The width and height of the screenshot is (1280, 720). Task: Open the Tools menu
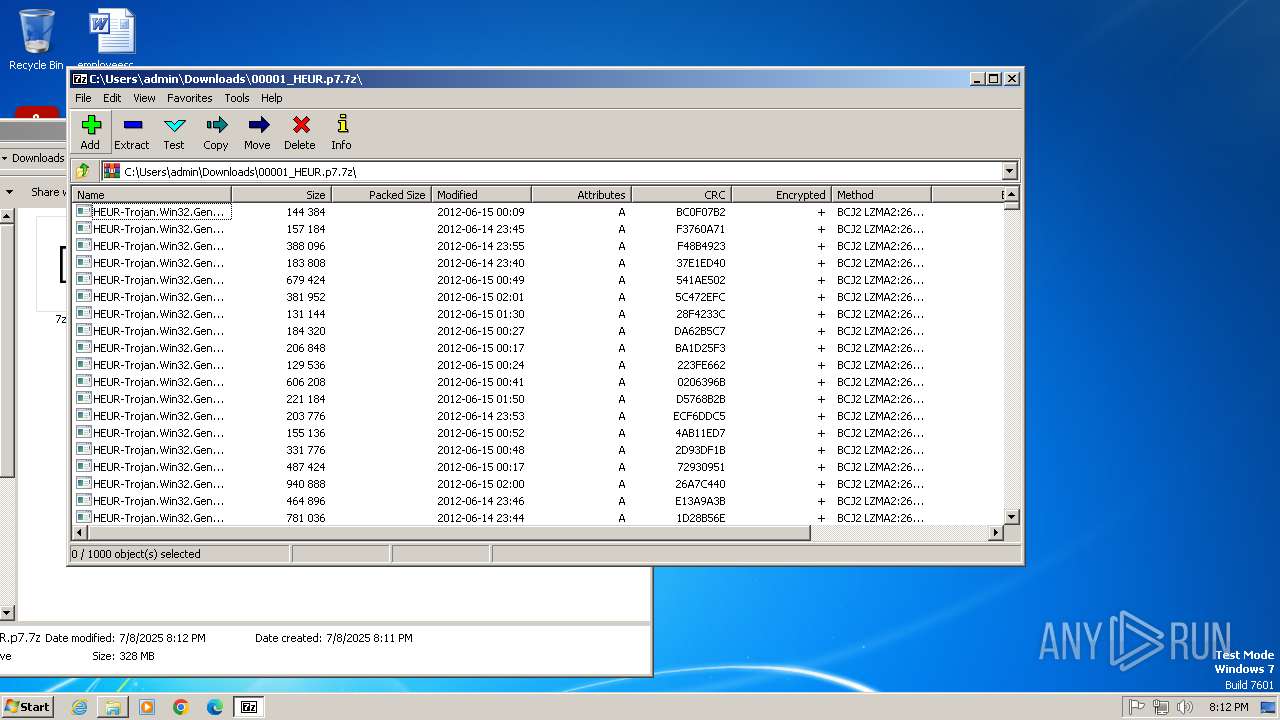coord(237,98)
